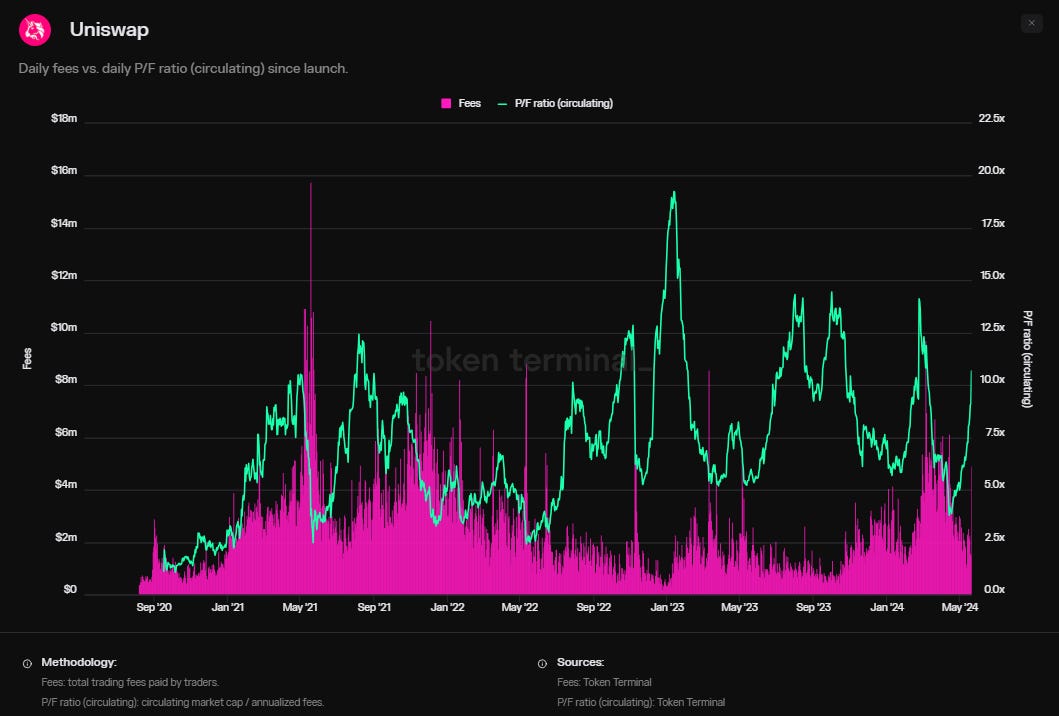Viewport: 1059px width, 716px height.
Task: Click the green P/F ratio legend line marker
Action: [x=502, y=104]
